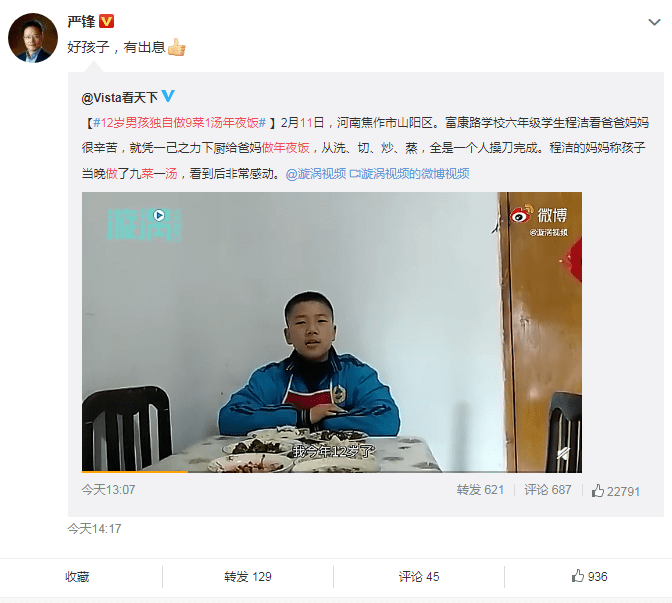Screen dimensions: 672x603
Task: Click the thumbs-up emoji in the post
Action: coord(177,47)
